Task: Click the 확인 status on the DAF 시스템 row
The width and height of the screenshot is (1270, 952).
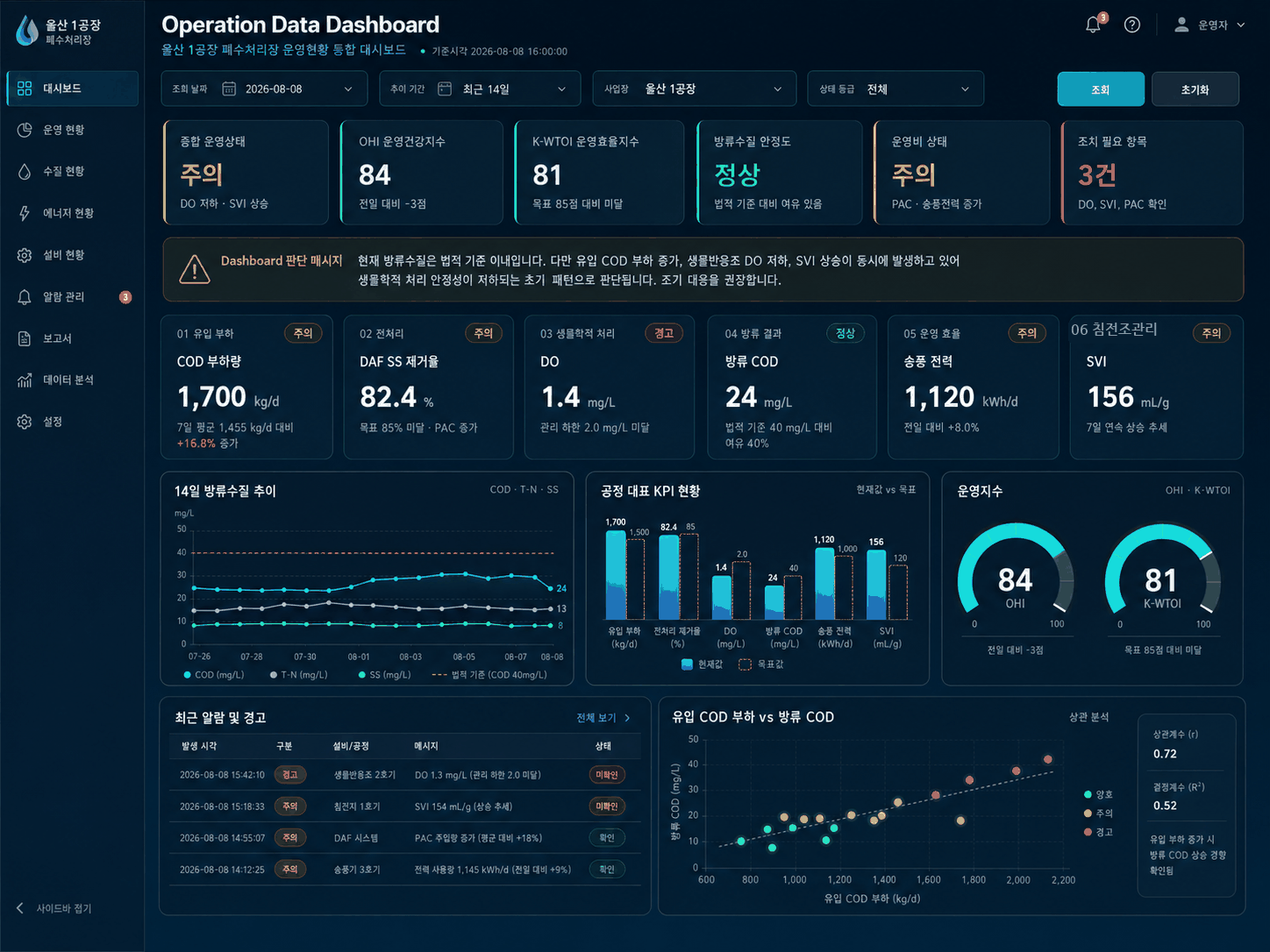Action: click(607, 838)
